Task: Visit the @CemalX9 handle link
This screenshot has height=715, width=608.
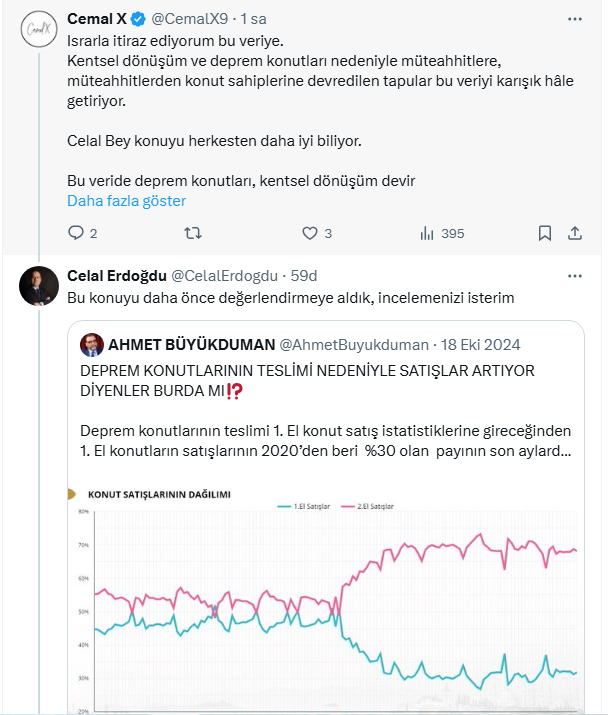Action: click(191, 19)
